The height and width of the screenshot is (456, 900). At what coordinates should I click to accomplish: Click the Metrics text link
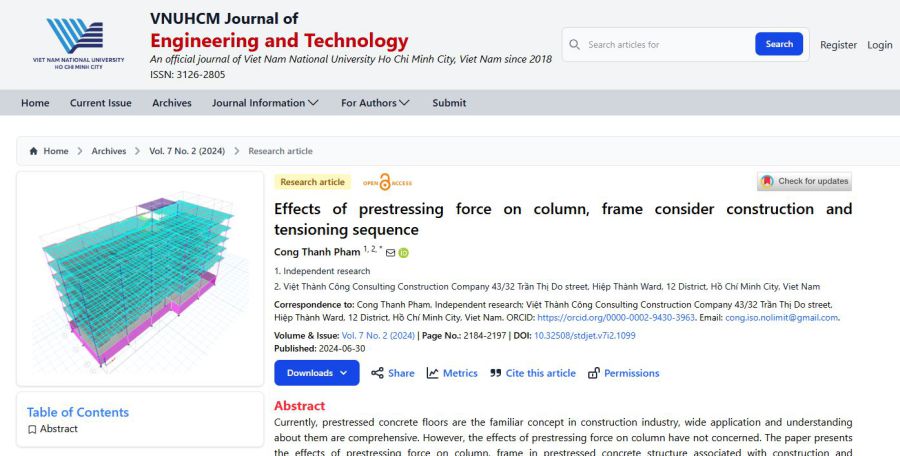(460, 373)
